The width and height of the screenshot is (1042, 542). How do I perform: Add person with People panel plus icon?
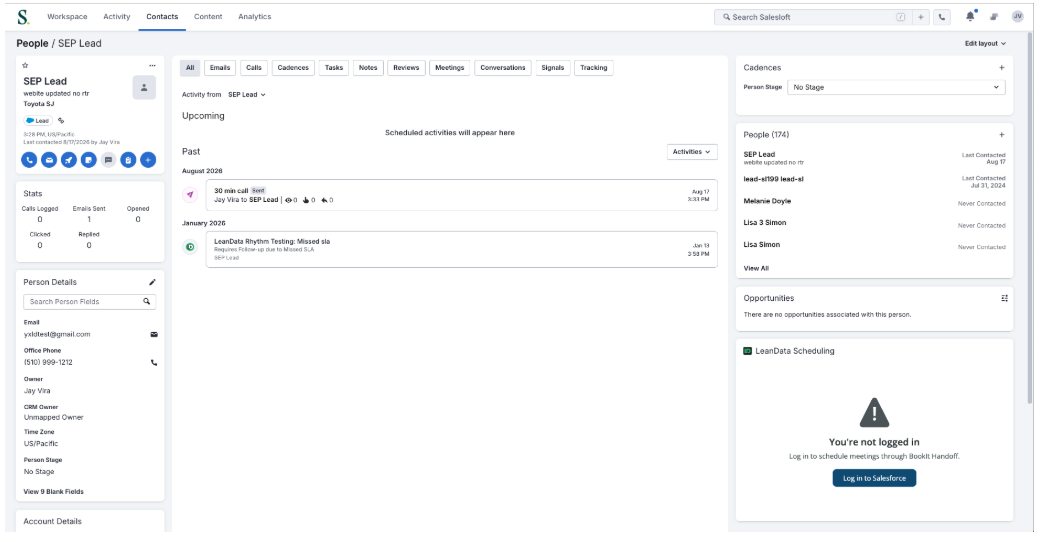click(x=1001, y=135)
